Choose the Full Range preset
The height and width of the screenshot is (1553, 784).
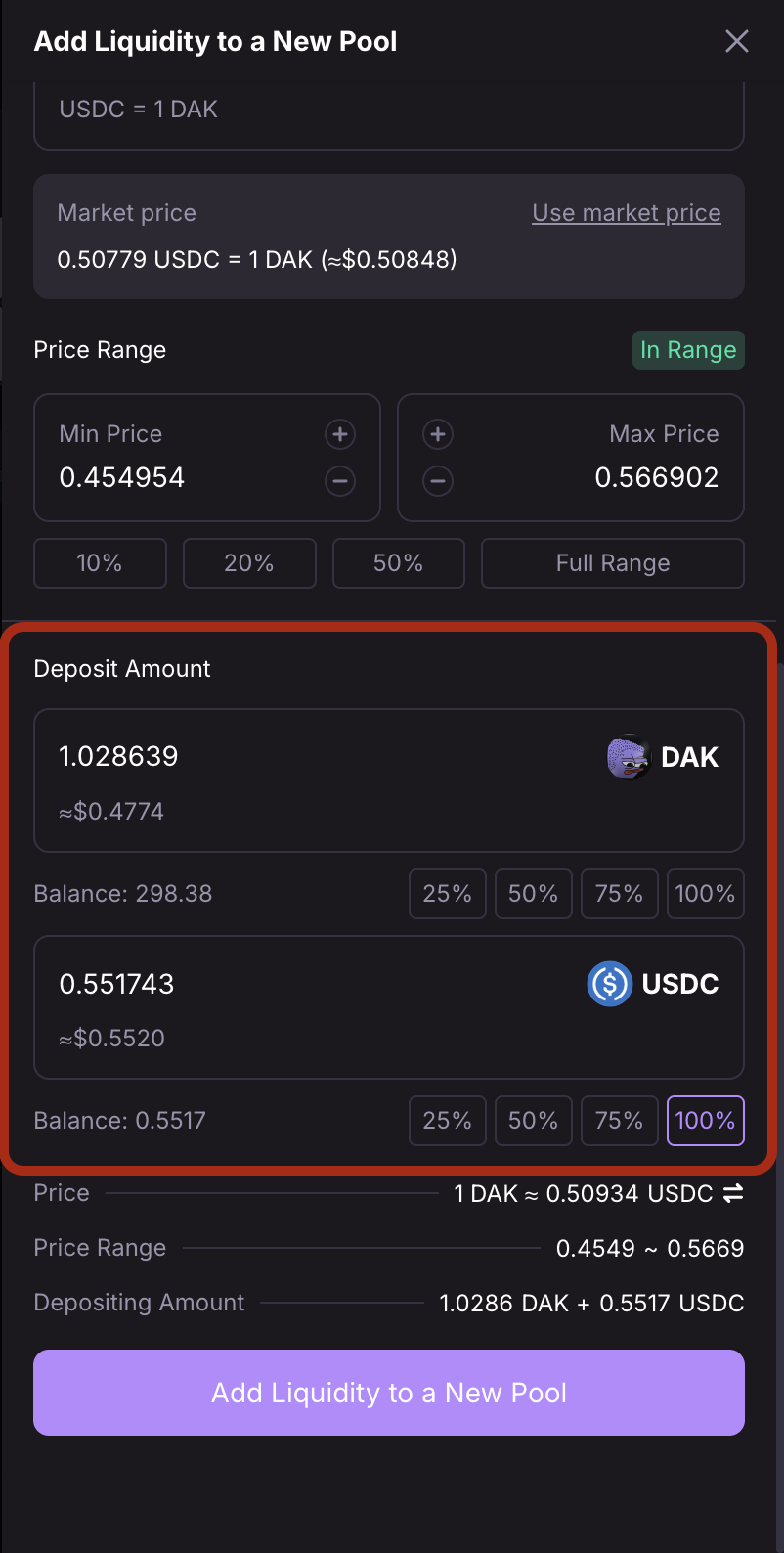[612, 563]
